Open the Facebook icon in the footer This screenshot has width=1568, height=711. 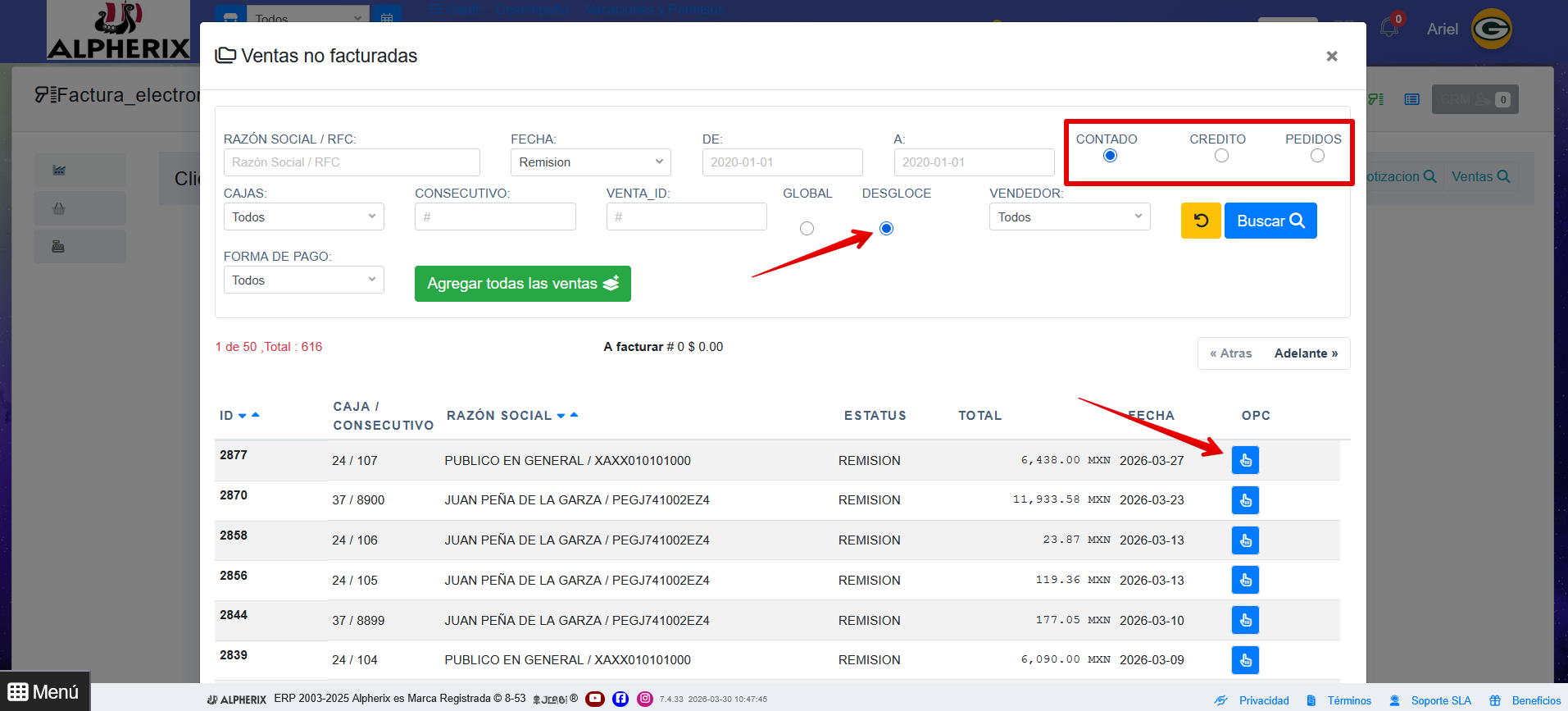[x=620, y=699]
